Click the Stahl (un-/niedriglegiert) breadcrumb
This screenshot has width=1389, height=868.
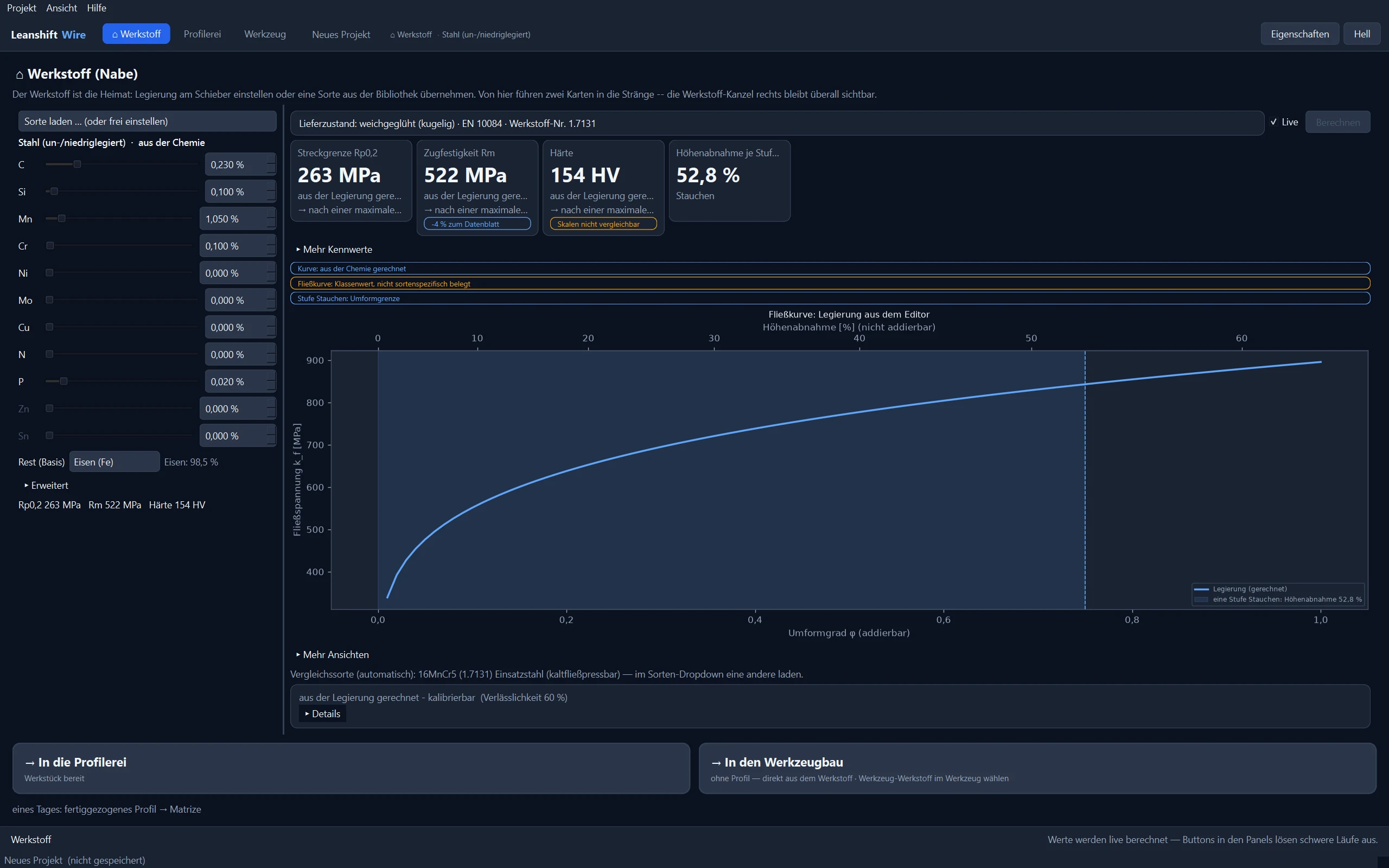coord(486,34)
